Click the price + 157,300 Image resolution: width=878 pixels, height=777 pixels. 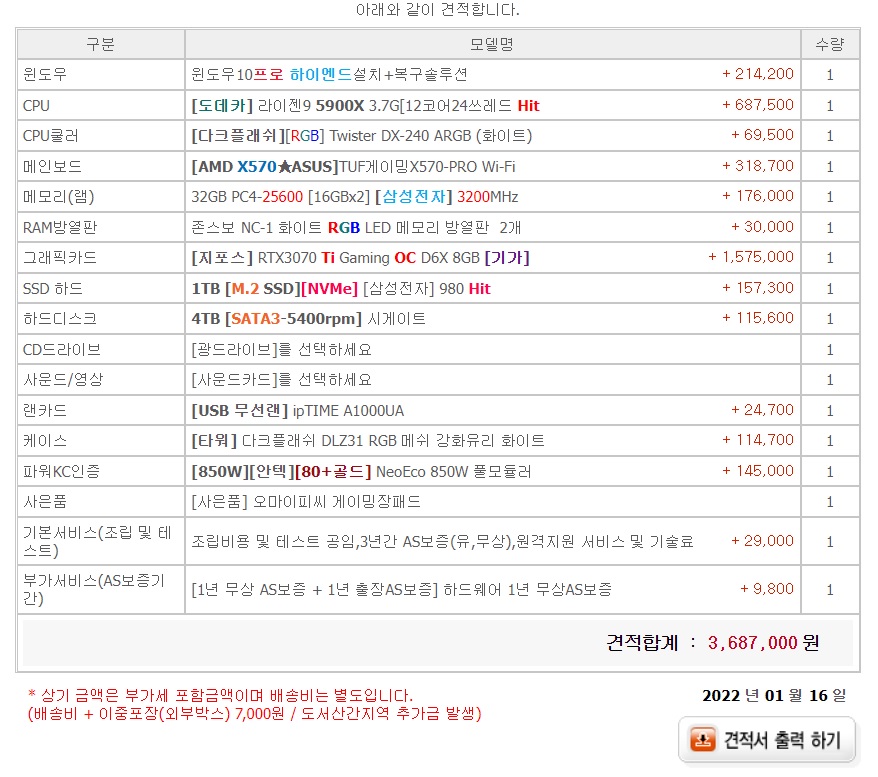point(758,288)
